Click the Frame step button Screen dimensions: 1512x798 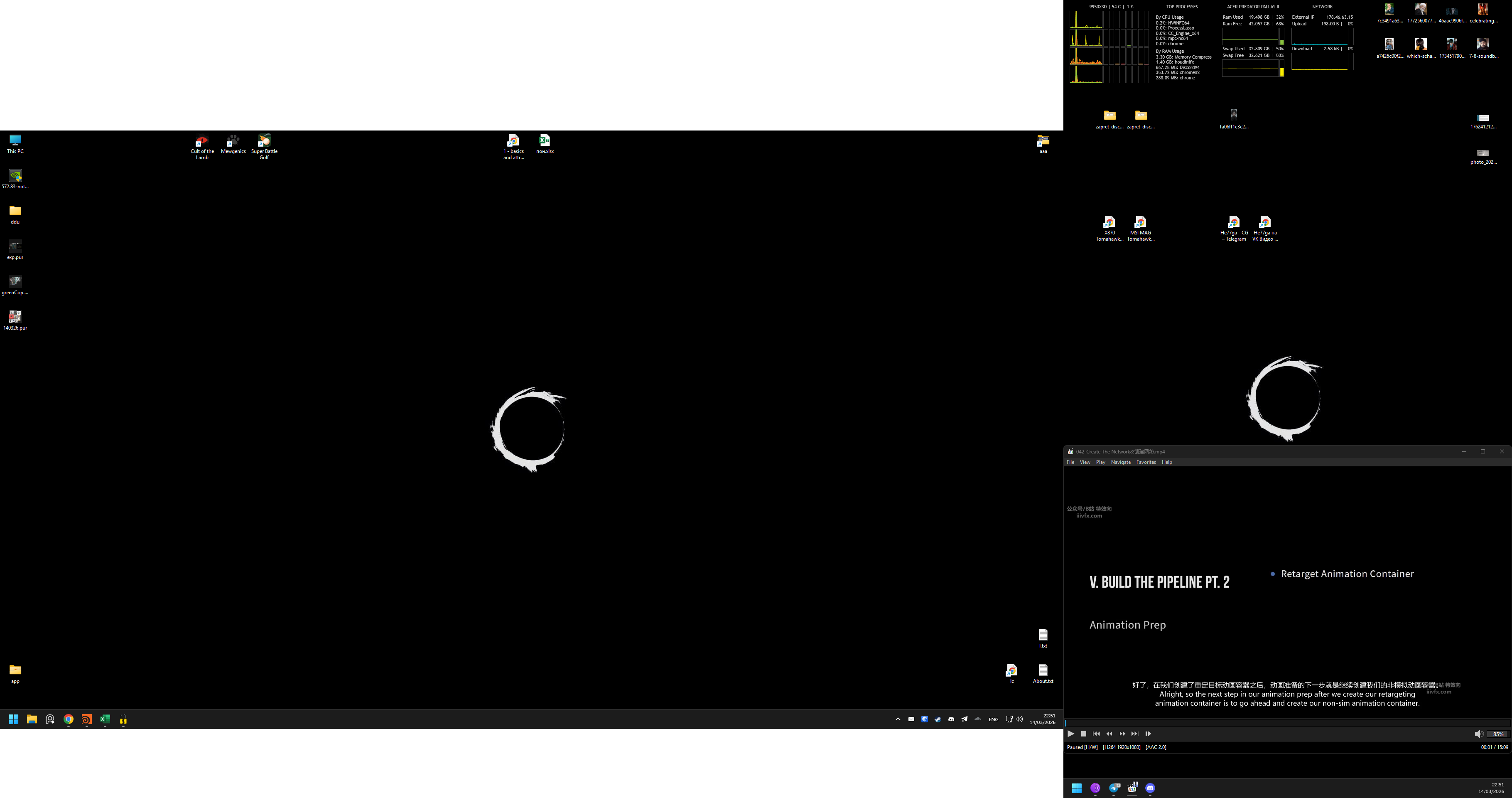(1148, 734)
